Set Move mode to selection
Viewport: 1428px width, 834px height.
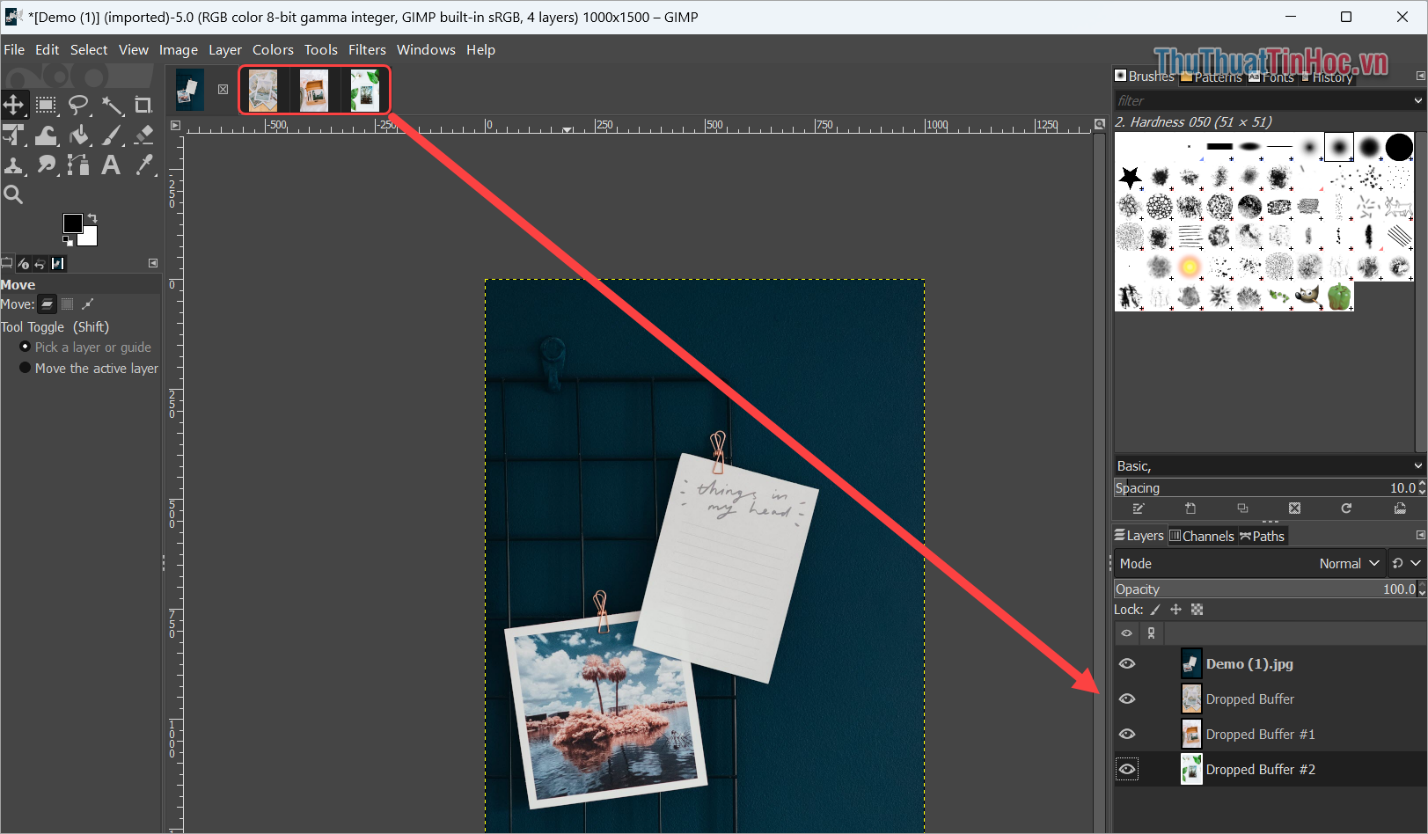(67, 304)
